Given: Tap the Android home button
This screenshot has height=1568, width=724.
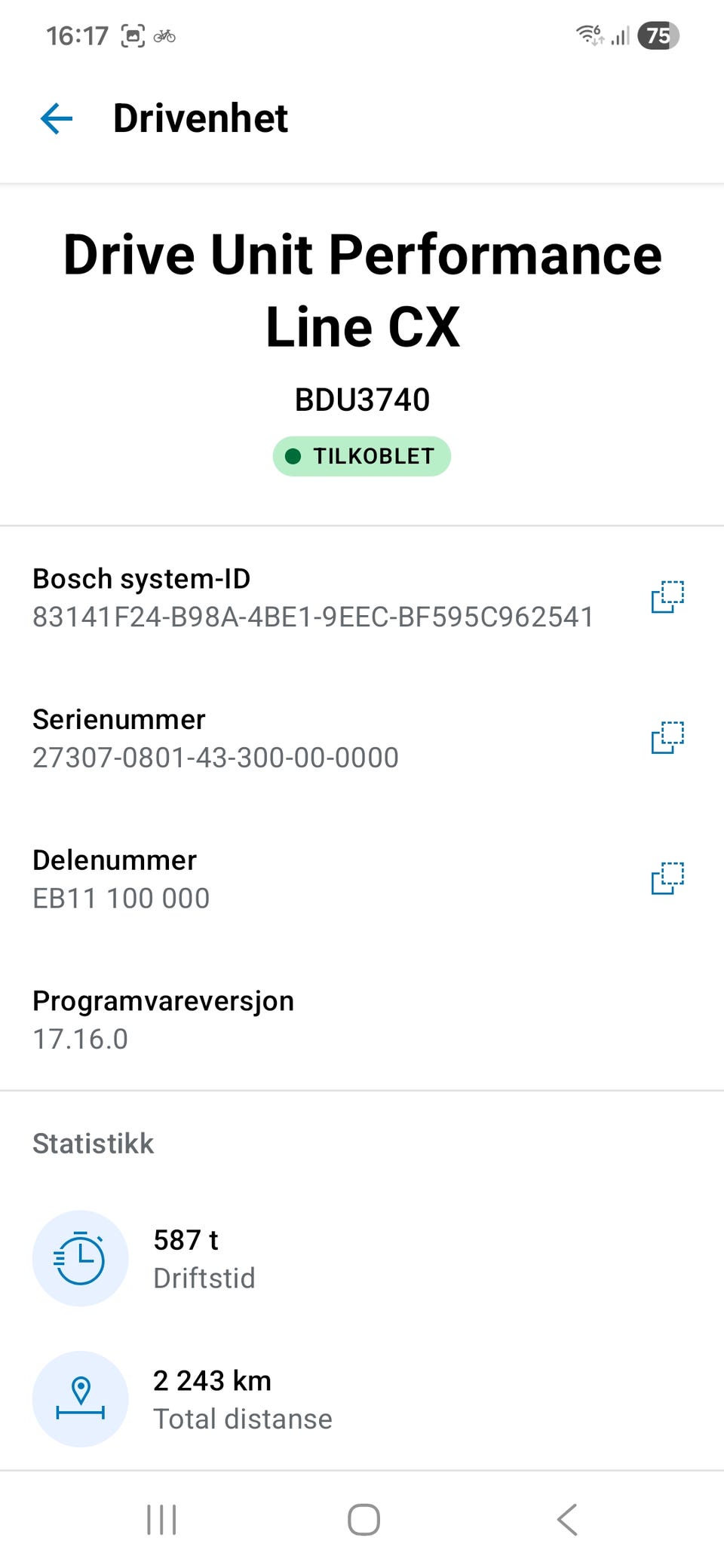Looking at the screenshot, I should point(364,1519).
